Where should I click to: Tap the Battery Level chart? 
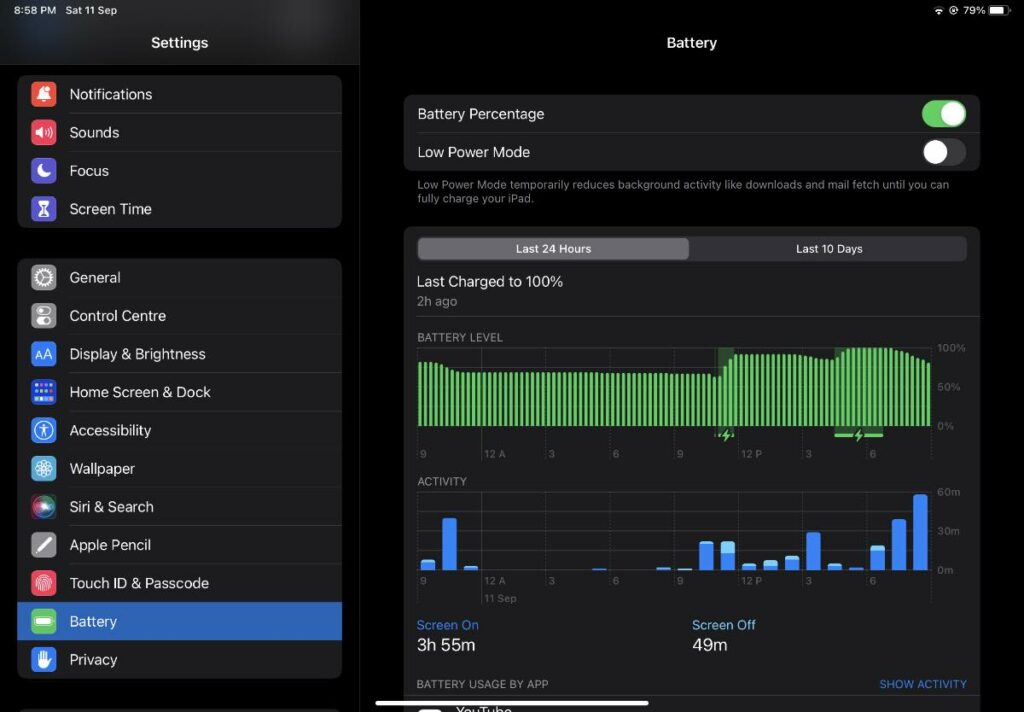[x=675, y=388]
